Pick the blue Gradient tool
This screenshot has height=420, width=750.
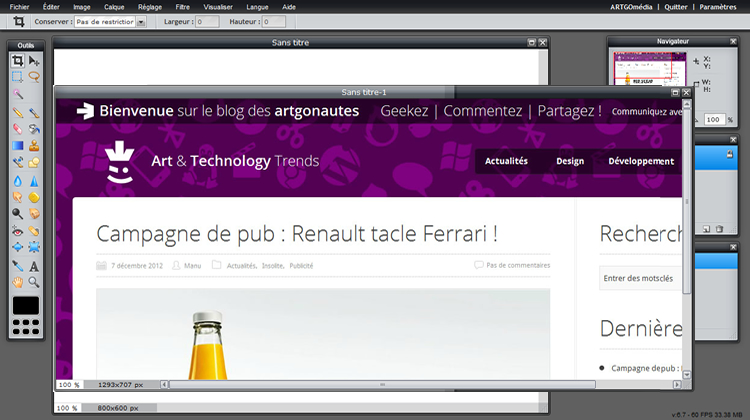click(x=18, y=145)
